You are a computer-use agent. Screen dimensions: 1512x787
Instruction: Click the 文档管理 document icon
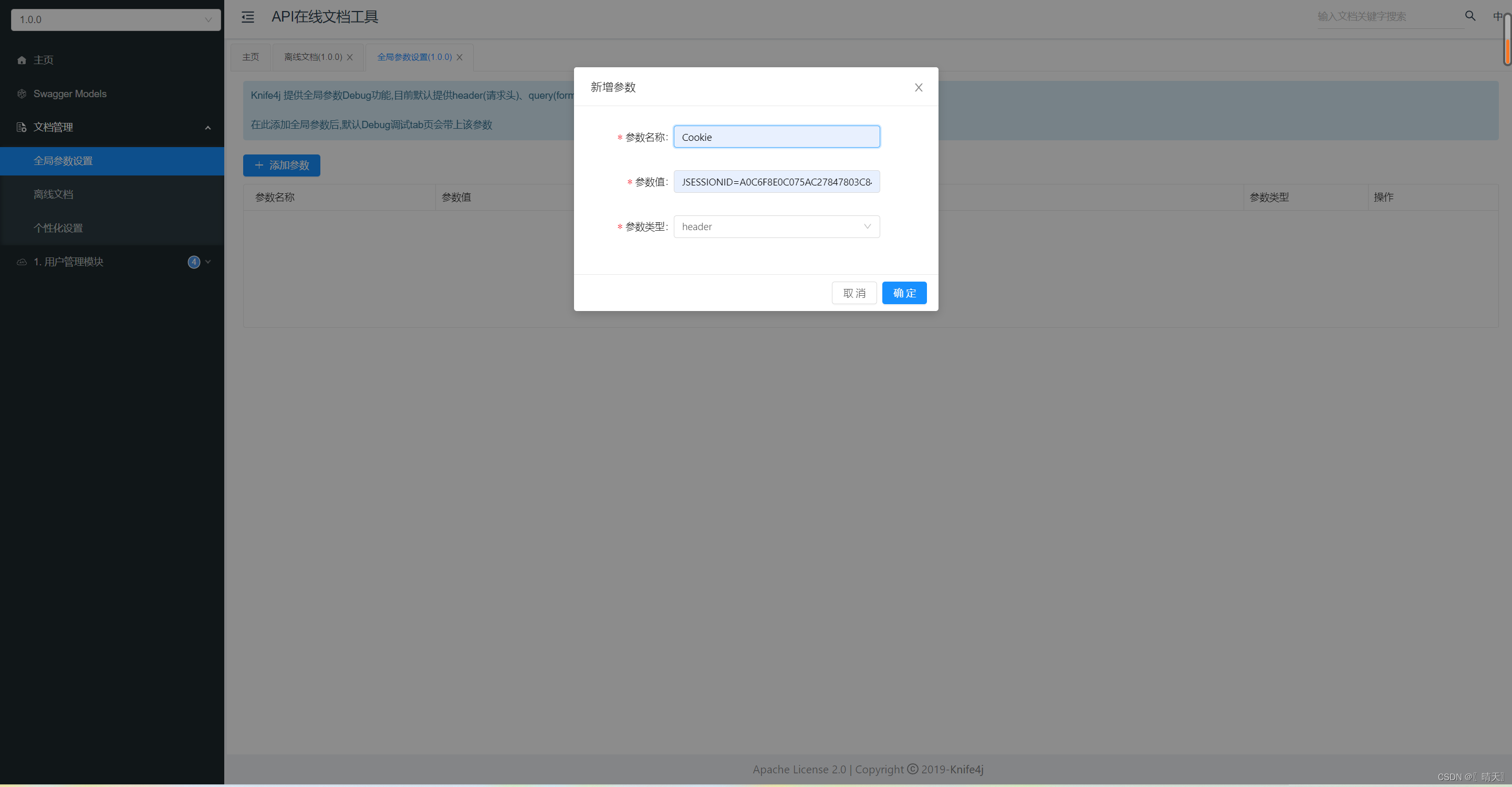(x=22, y=128)
